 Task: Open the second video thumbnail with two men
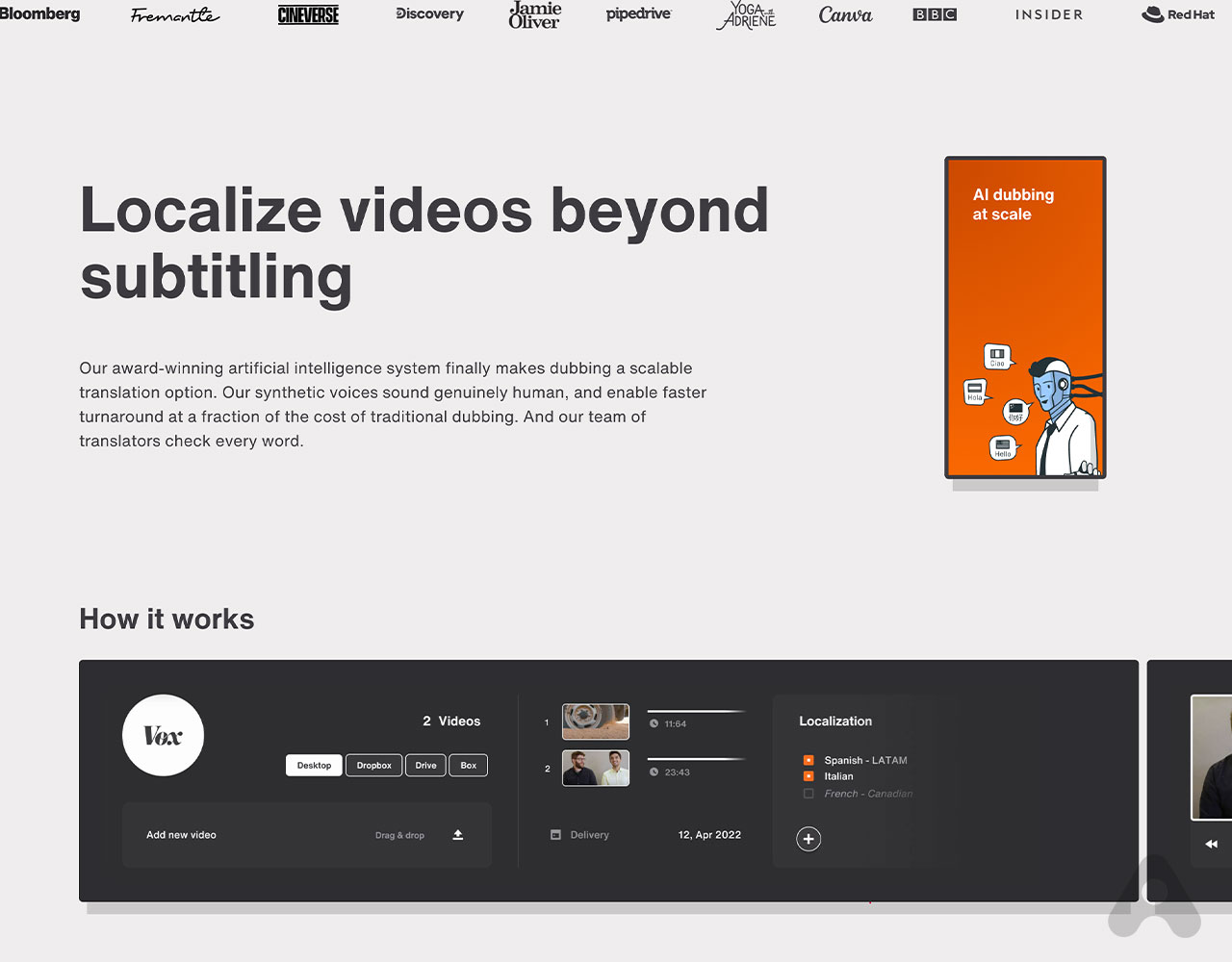(596, 769)
